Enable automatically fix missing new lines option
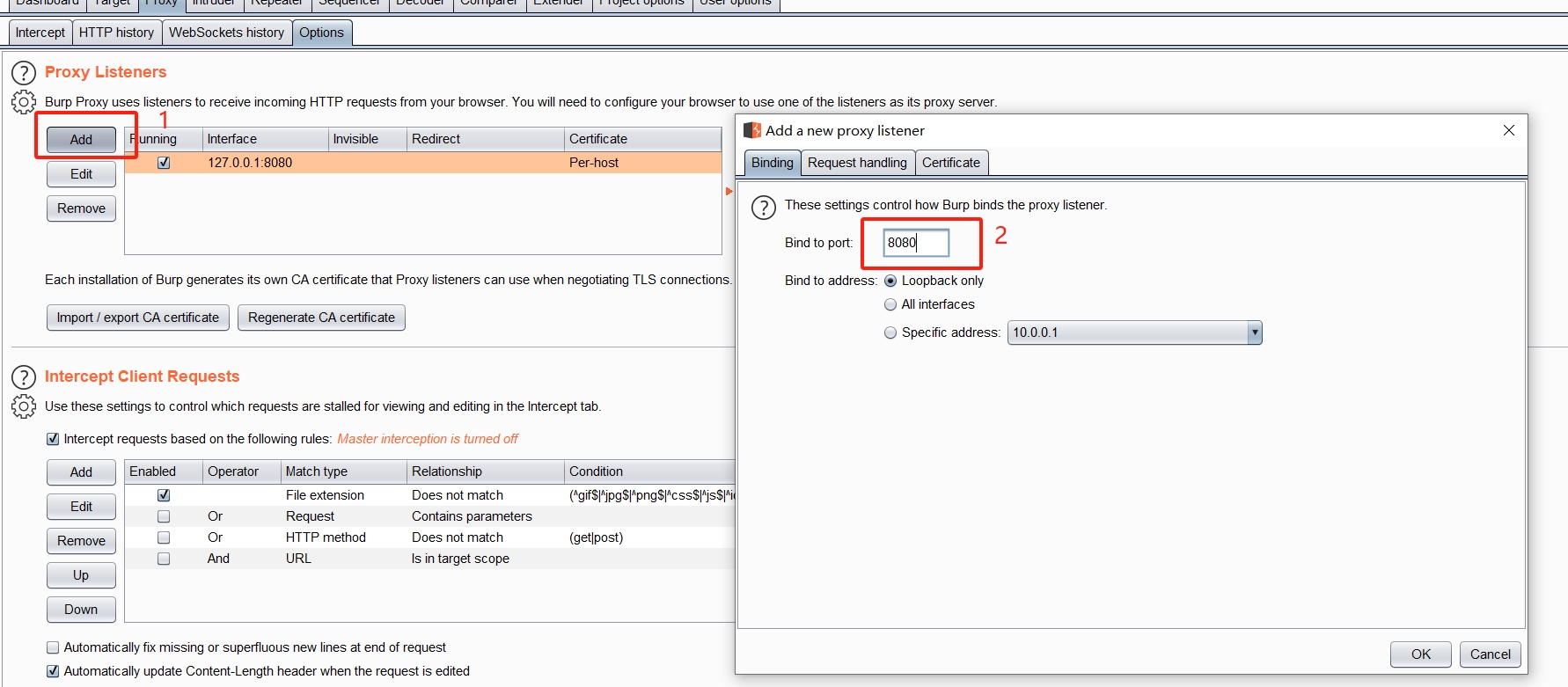The width and height of the screenshot is (1568, 687). pos(53,647)
